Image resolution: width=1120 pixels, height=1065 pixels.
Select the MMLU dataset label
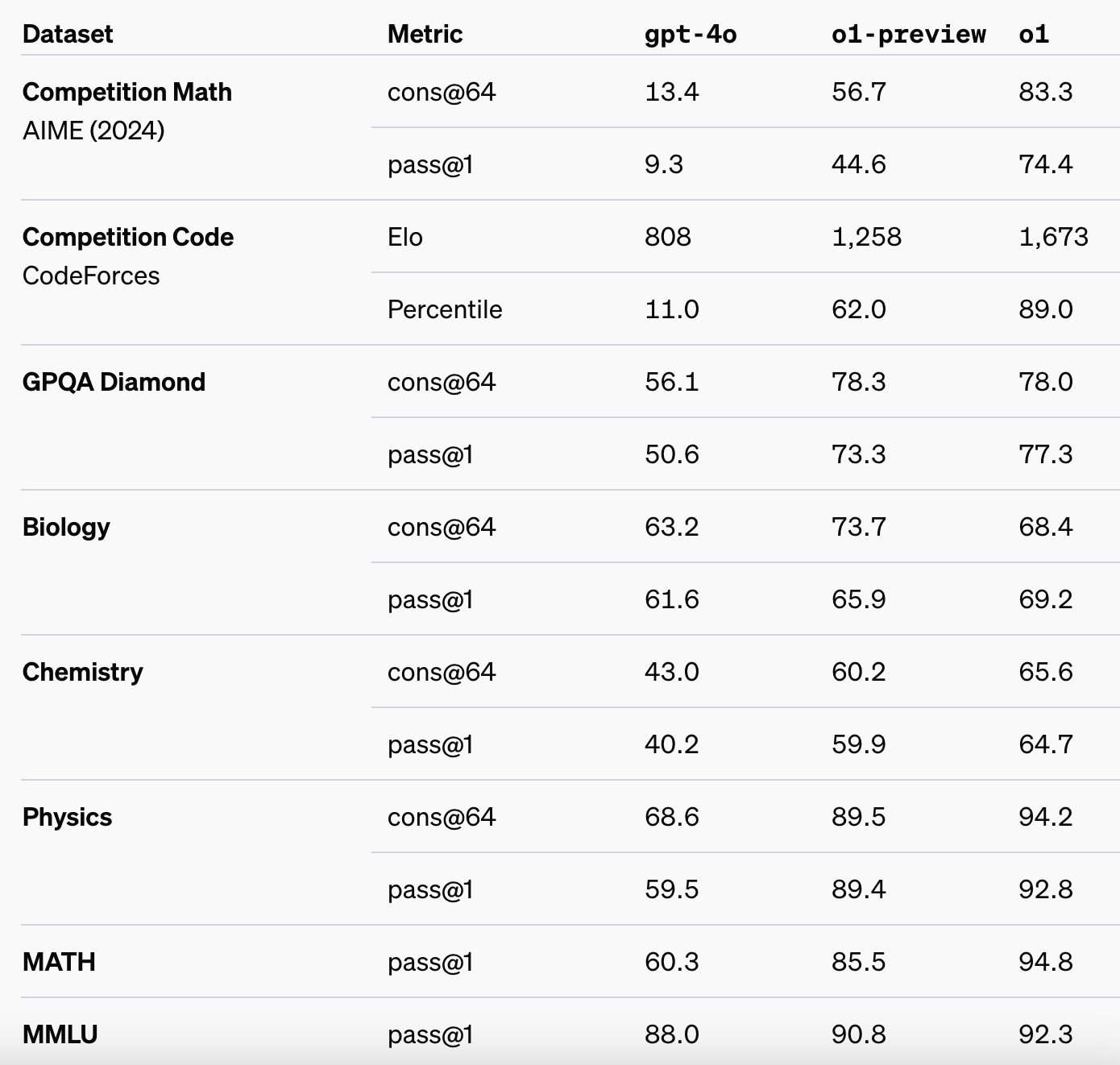pyautogui.click(x=60, y=1034)
